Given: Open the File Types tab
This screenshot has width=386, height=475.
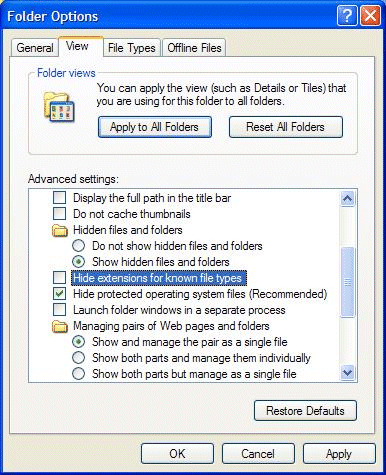Looking at the screenshot, I should tap(132, 48).
